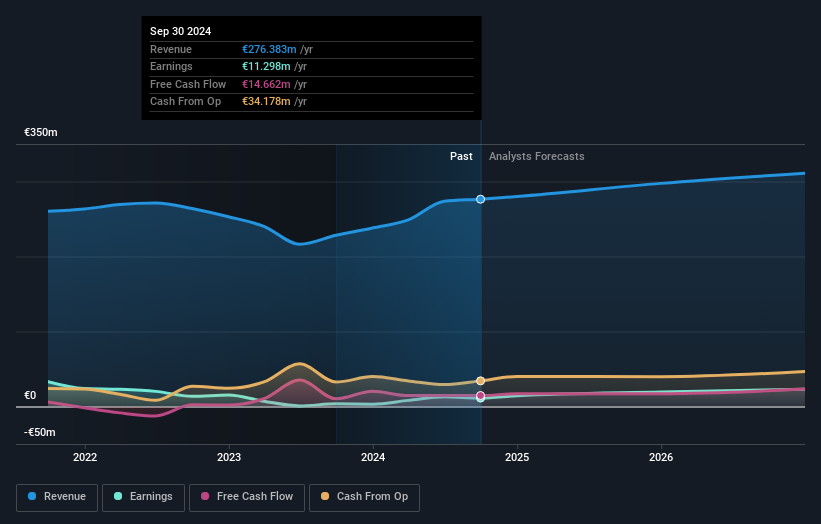Click the €276.383m revenue value
Screen dimensions: 821x524
tap(269, 49)
